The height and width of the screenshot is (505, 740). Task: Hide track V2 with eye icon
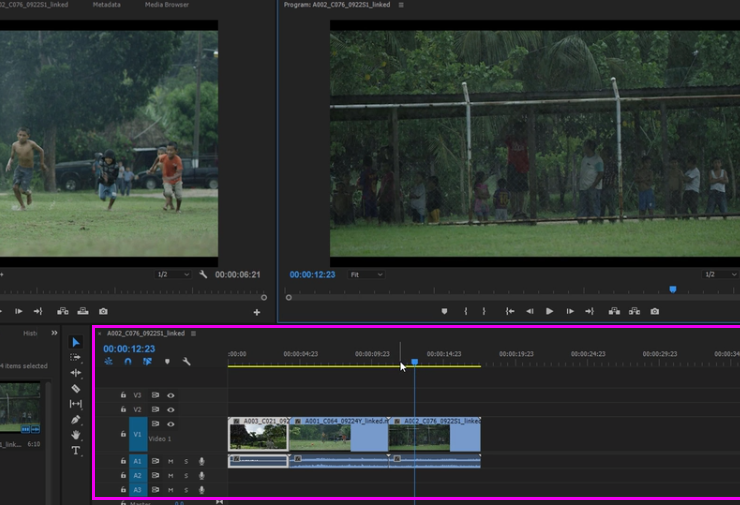click(171, 410)
